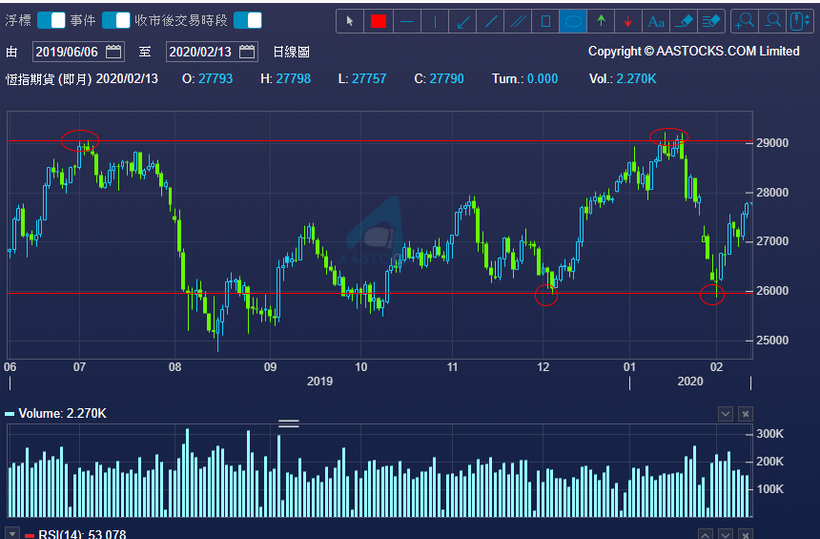The image size is (820, 539).
Task: Add a green up arrow marker
Action: pyautogui.click(x=601, y=21)
